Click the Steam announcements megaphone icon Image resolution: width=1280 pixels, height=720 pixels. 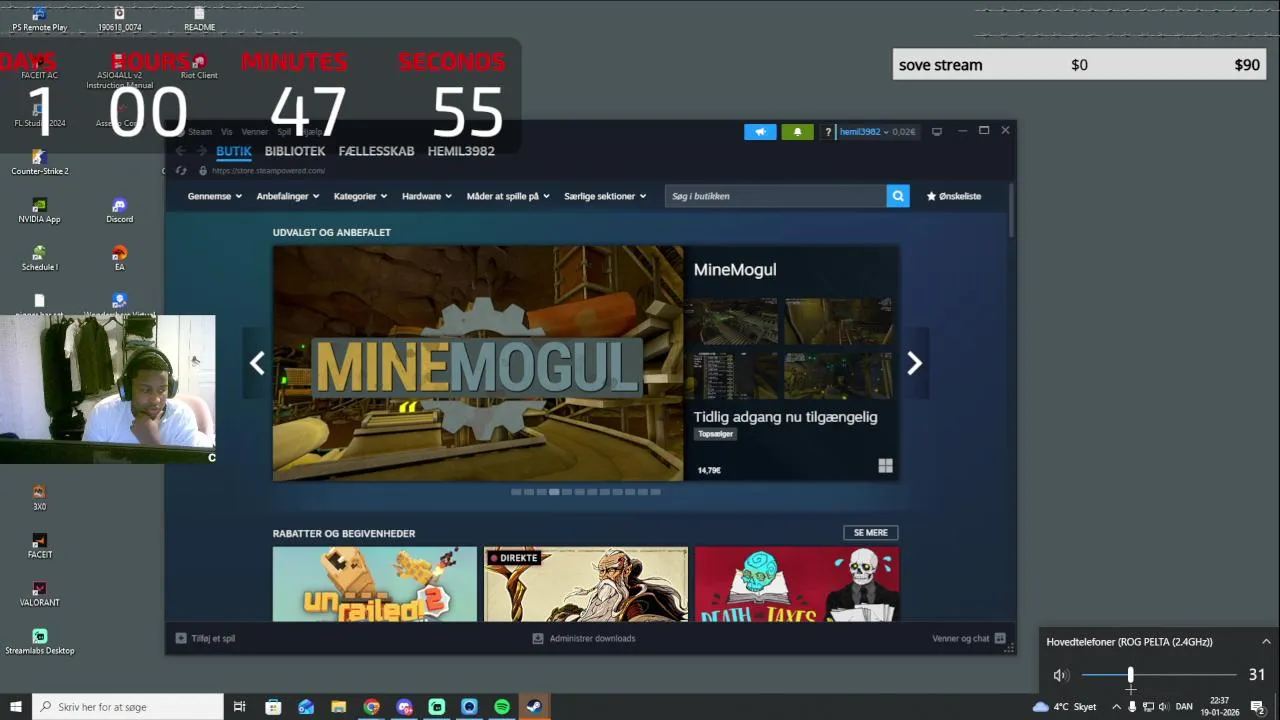[760, 132]
